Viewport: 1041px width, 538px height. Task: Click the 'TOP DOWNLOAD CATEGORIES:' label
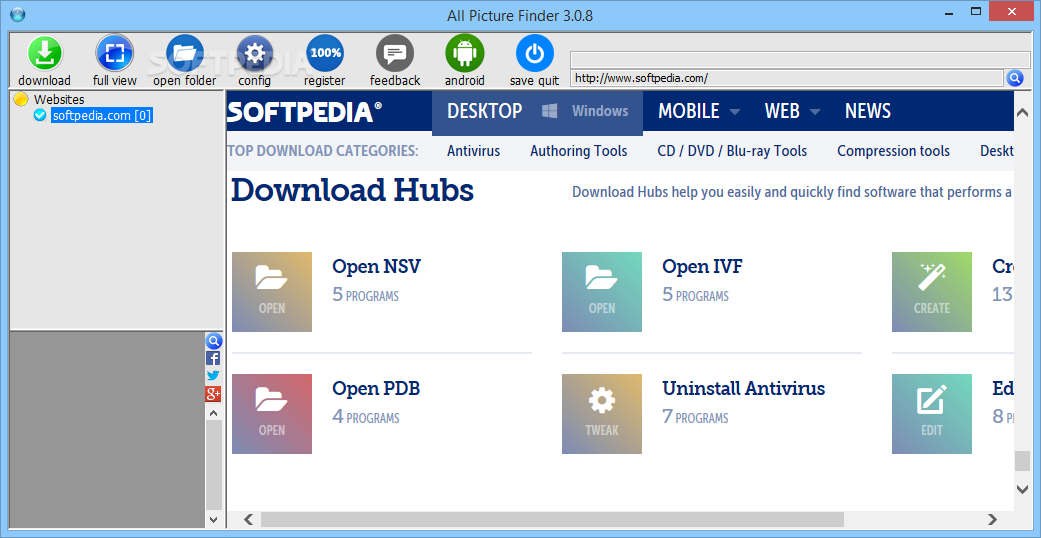pos(323,151)
